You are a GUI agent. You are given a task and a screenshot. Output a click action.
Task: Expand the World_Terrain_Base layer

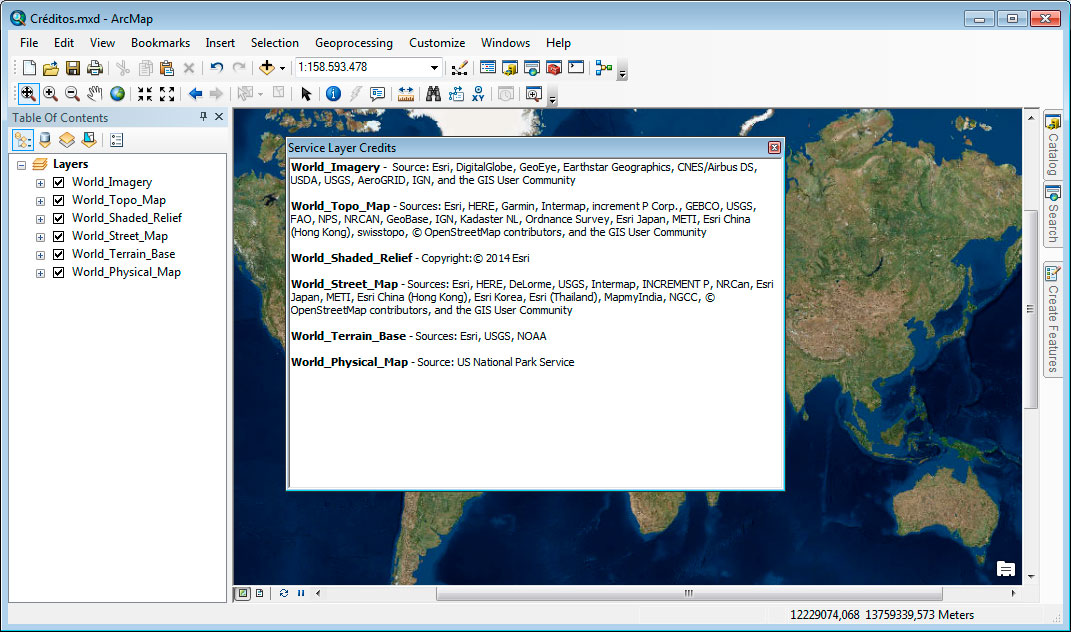pos(40,255)
